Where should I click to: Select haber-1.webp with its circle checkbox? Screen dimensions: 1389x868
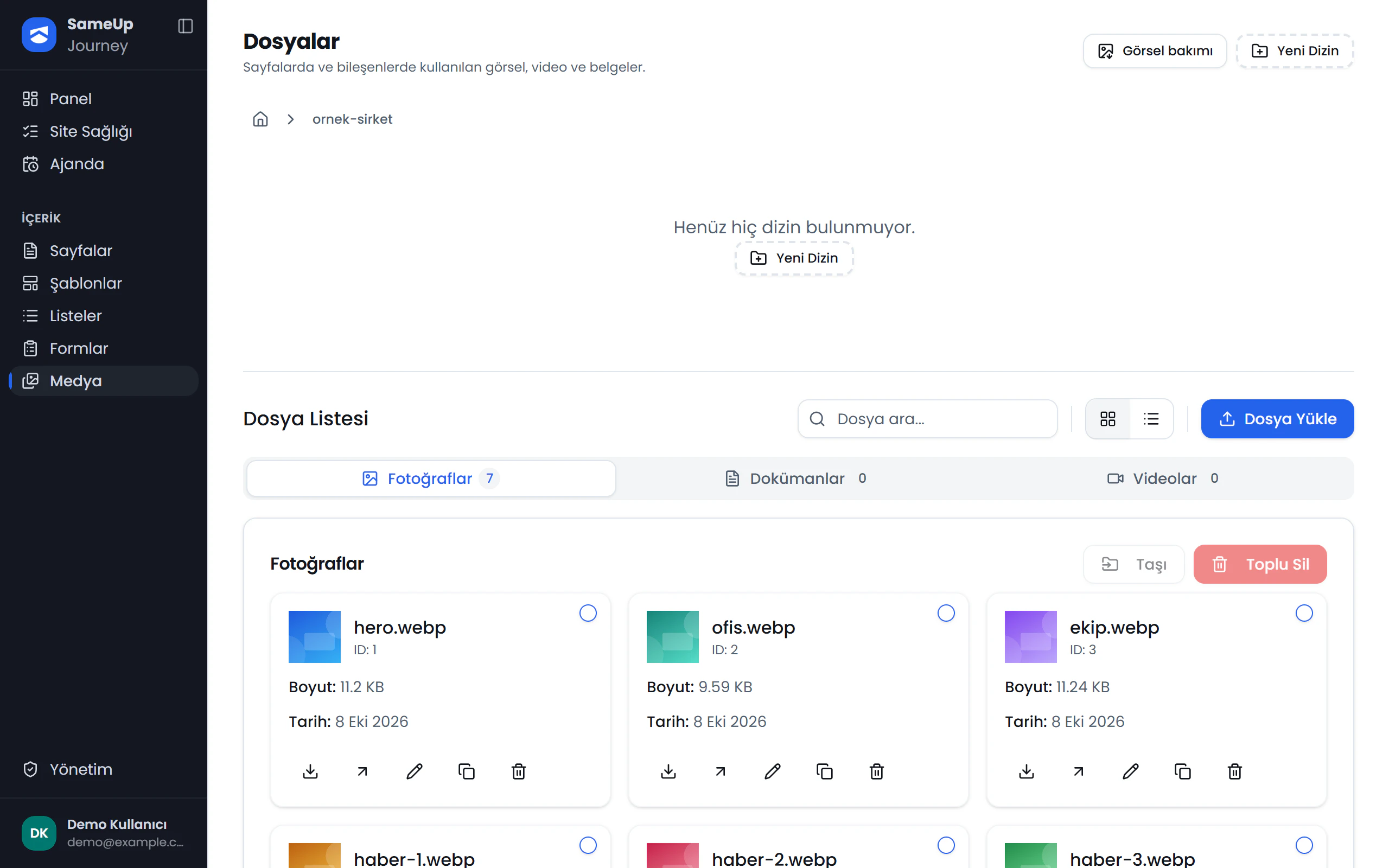(588, 845)
